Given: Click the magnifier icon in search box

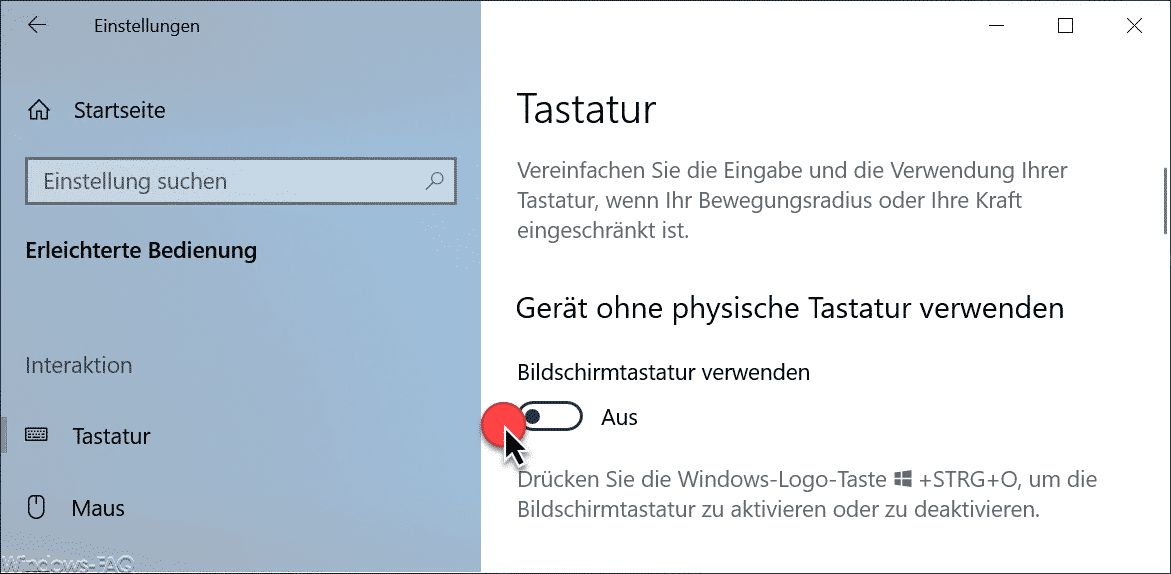Looking at the screenshot, I should point(434,181).
